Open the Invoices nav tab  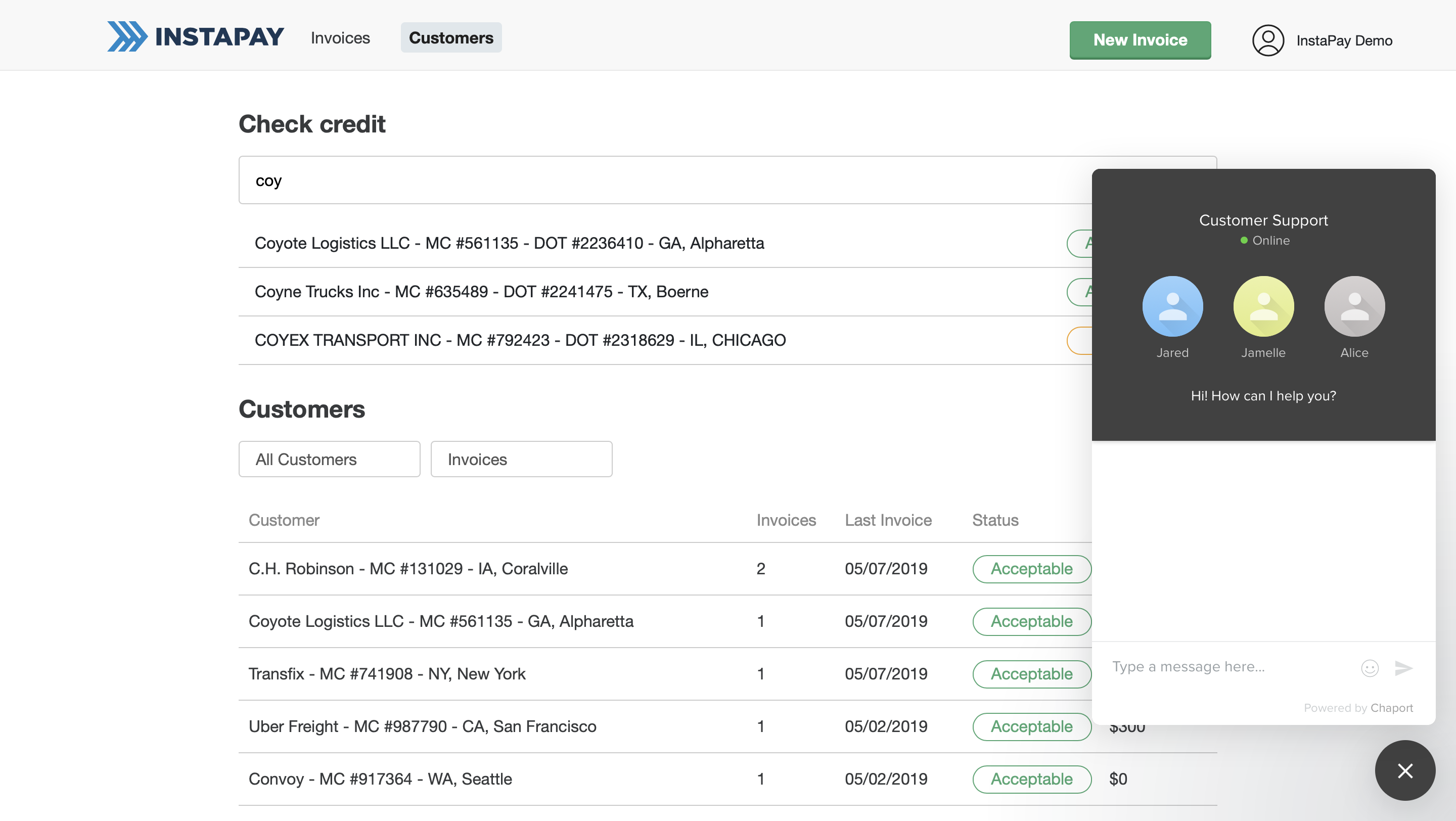340,38
